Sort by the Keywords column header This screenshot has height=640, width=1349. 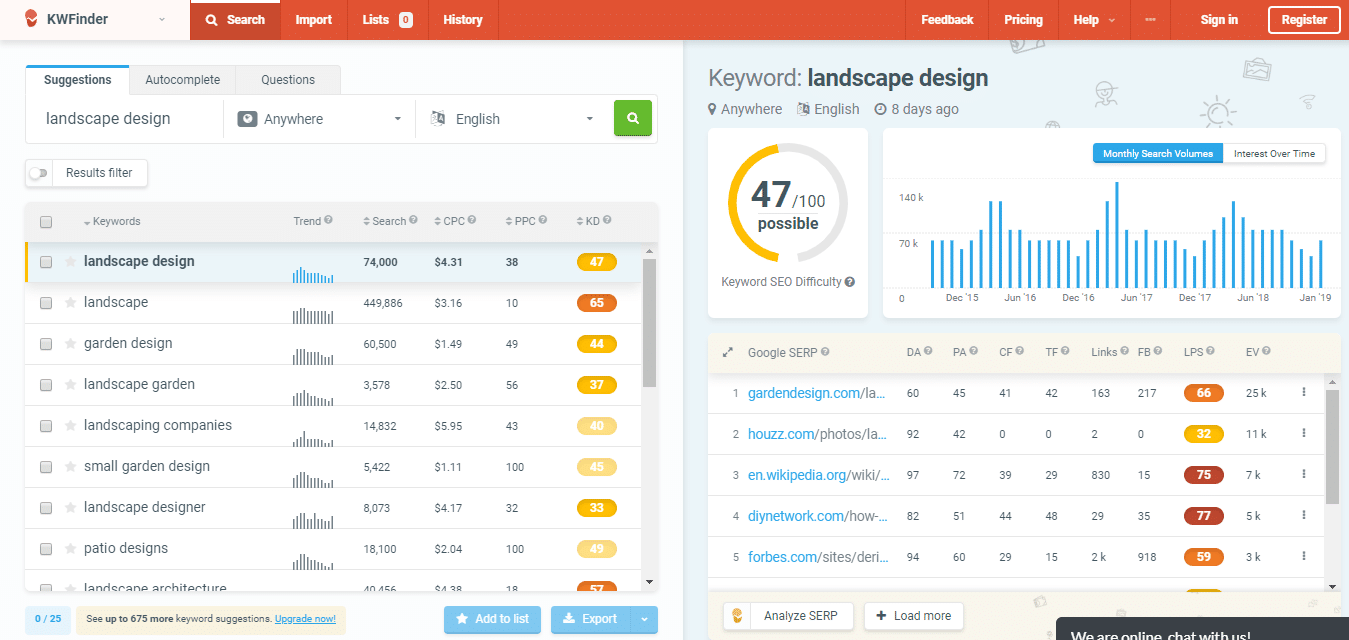112,221
